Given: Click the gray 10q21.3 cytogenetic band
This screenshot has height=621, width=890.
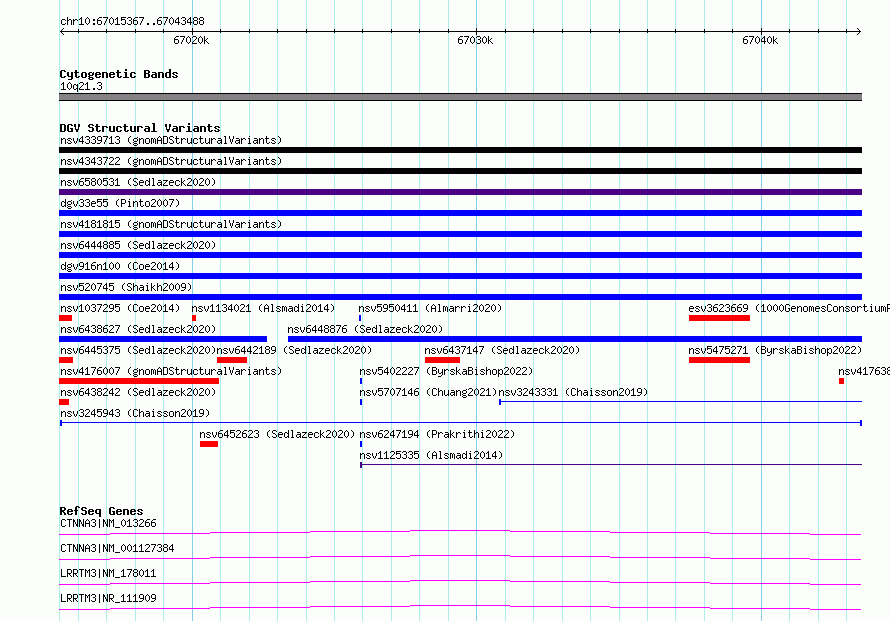Looking at the screenshot, I should (460, 97).
